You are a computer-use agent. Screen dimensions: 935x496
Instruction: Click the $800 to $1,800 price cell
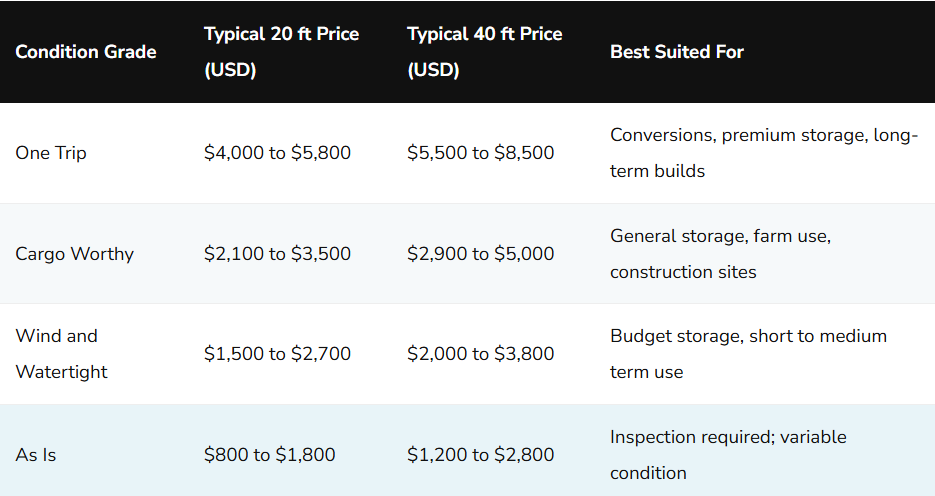click(269, 455)
